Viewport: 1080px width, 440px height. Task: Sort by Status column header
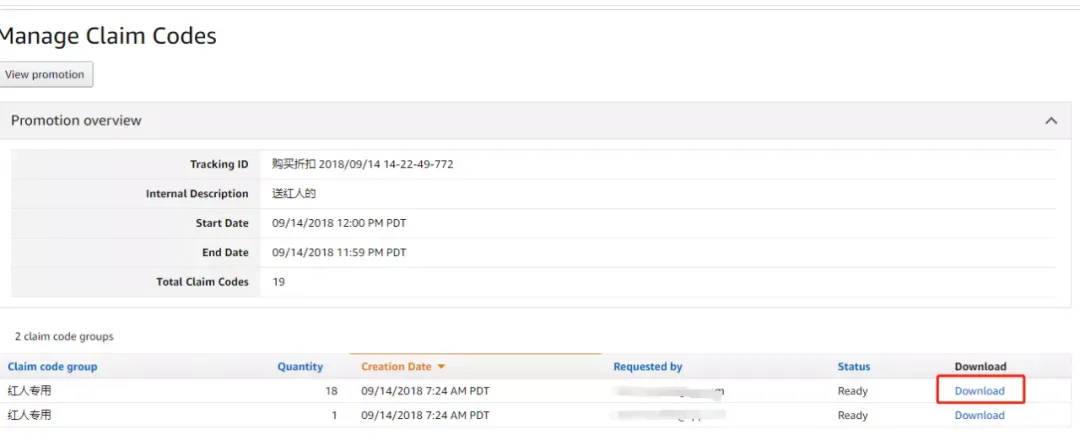[853, 367]
